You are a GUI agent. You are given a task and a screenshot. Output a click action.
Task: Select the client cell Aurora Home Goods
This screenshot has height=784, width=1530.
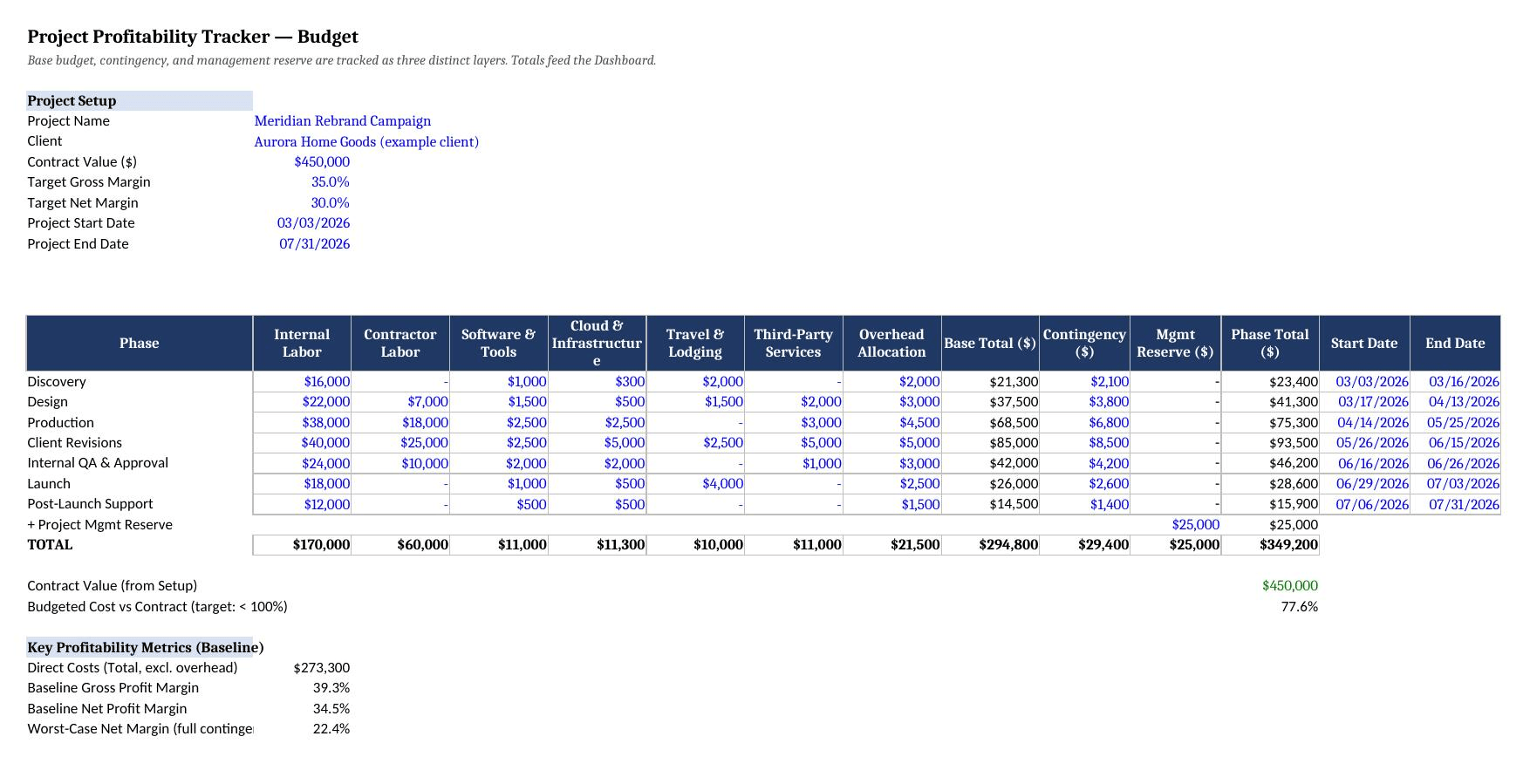pos(366,141)
